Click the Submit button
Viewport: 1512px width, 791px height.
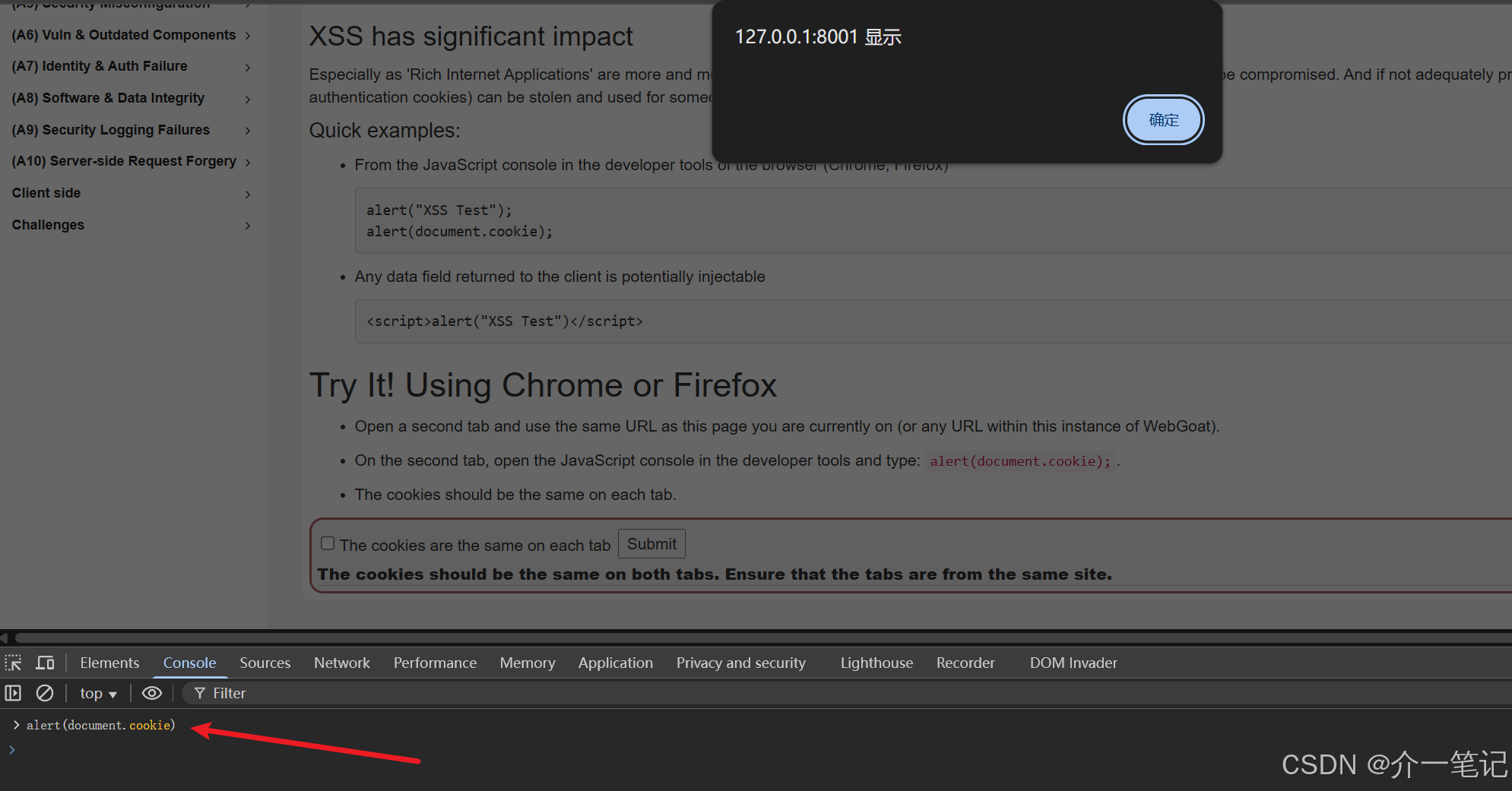click(x=651, y=544)
